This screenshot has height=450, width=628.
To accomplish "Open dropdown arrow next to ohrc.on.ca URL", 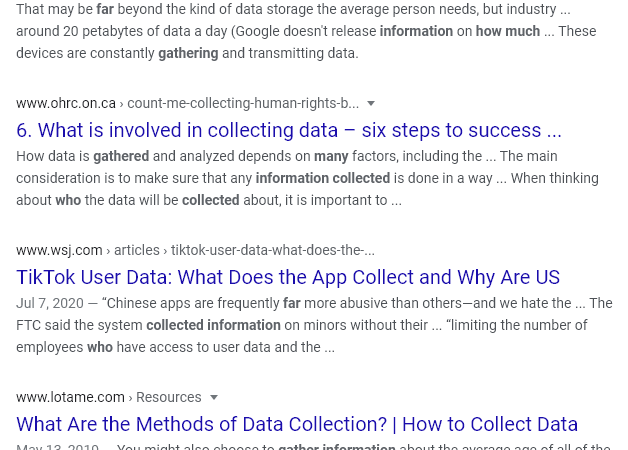I will (371, 104).
